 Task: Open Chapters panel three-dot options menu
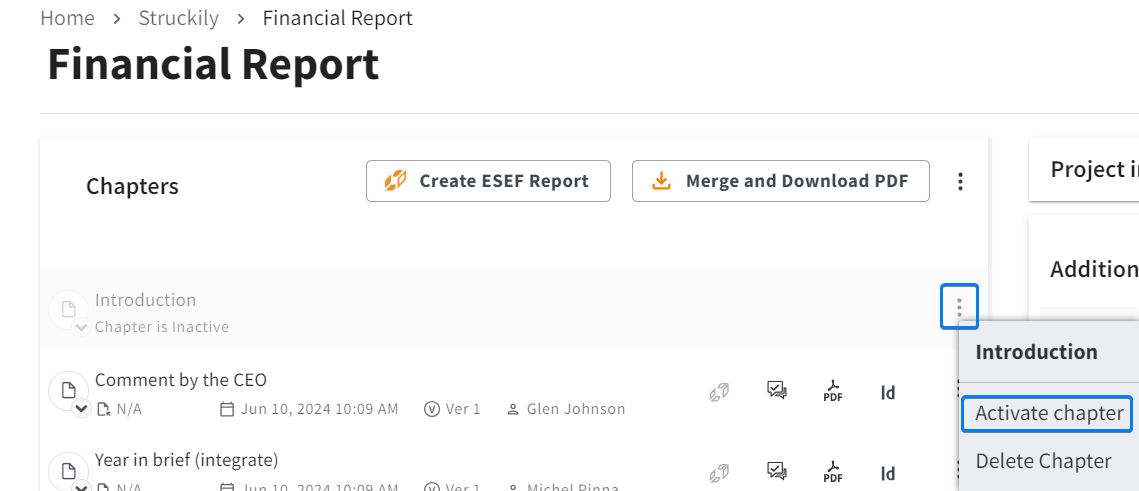(x=960, y=182)
